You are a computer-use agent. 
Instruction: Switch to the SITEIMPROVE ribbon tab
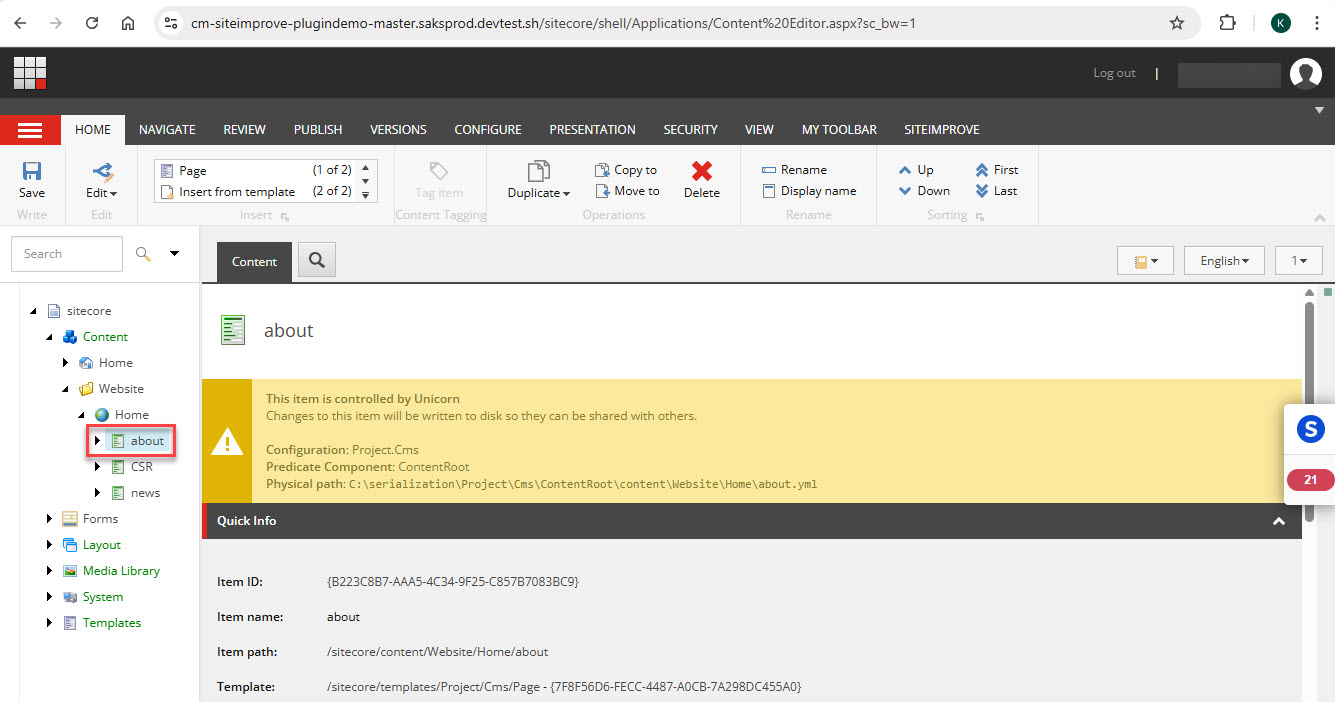pyautogui.click(x=939, y=129)
